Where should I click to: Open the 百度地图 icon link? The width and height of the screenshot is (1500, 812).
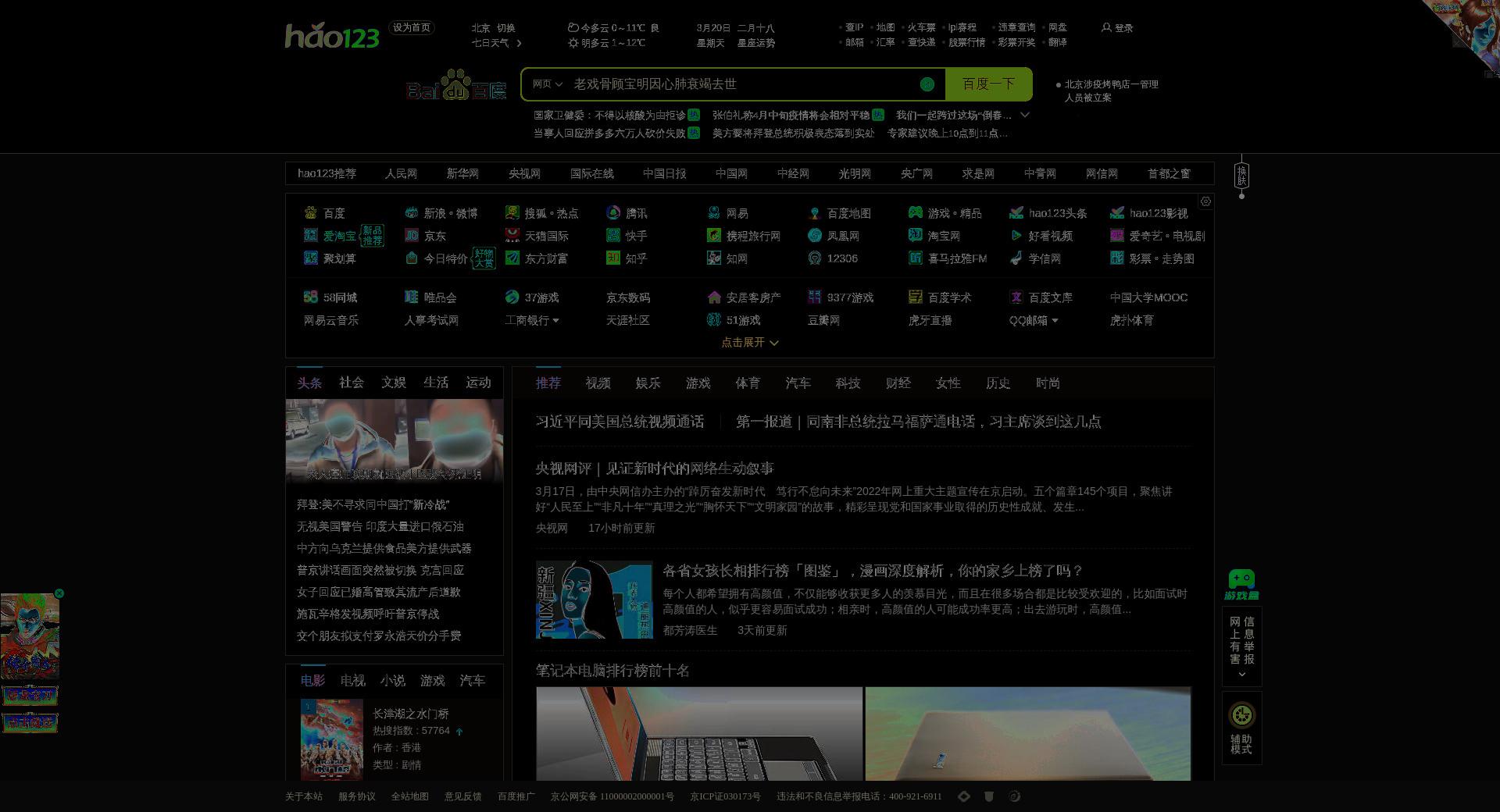(x=814, y=212)
